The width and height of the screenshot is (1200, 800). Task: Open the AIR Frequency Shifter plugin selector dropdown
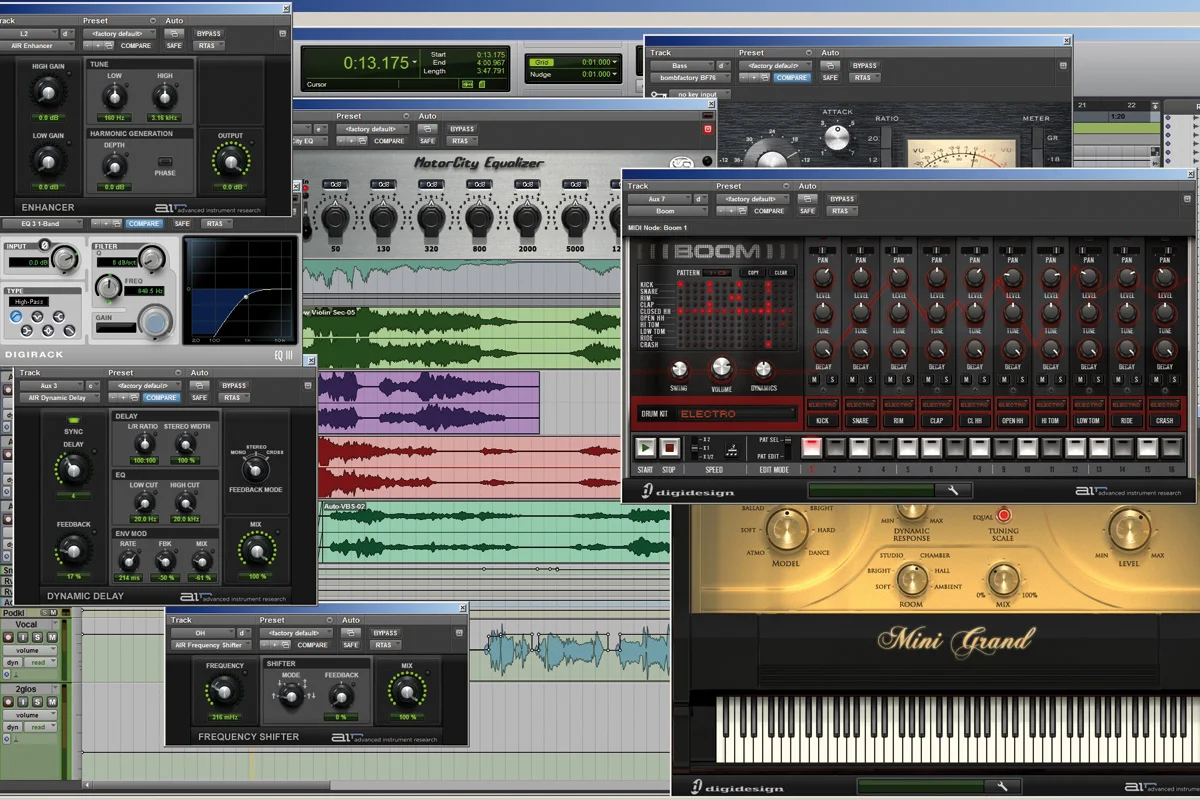212,645
